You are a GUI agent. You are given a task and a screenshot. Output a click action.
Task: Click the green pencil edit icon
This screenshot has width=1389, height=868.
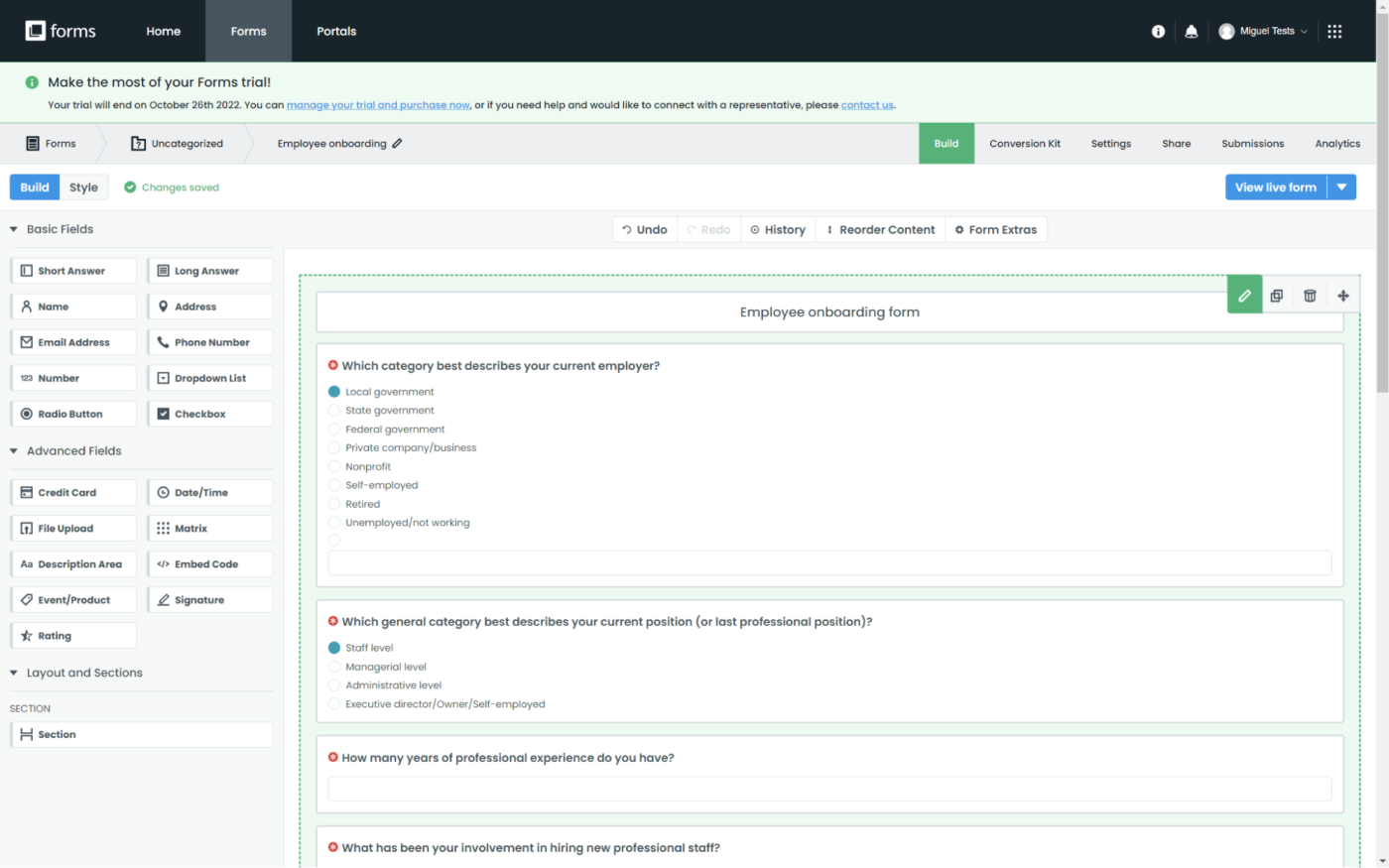click(1244, 295)
